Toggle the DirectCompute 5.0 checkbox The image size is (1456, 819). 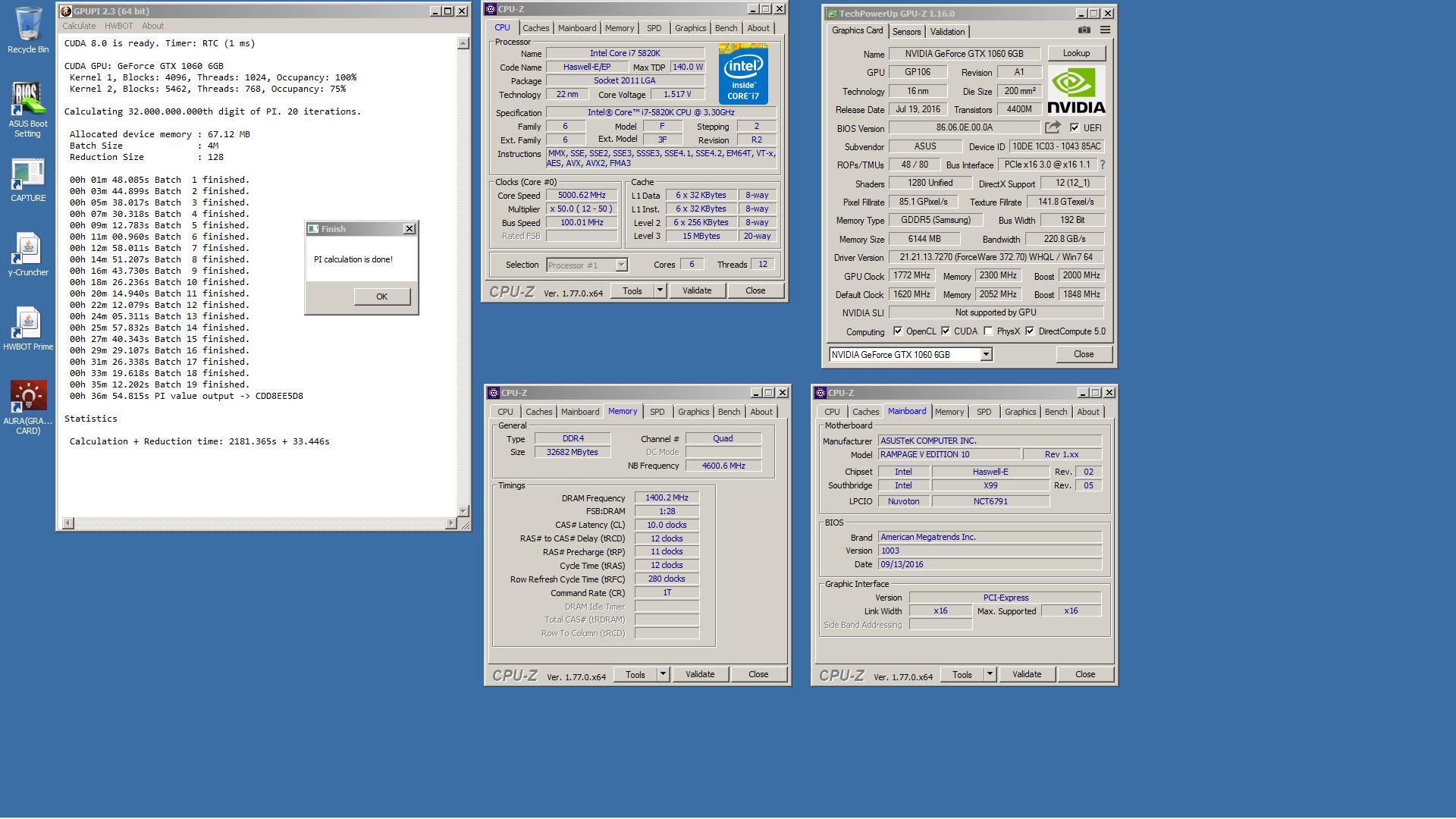click(1030, 331)
